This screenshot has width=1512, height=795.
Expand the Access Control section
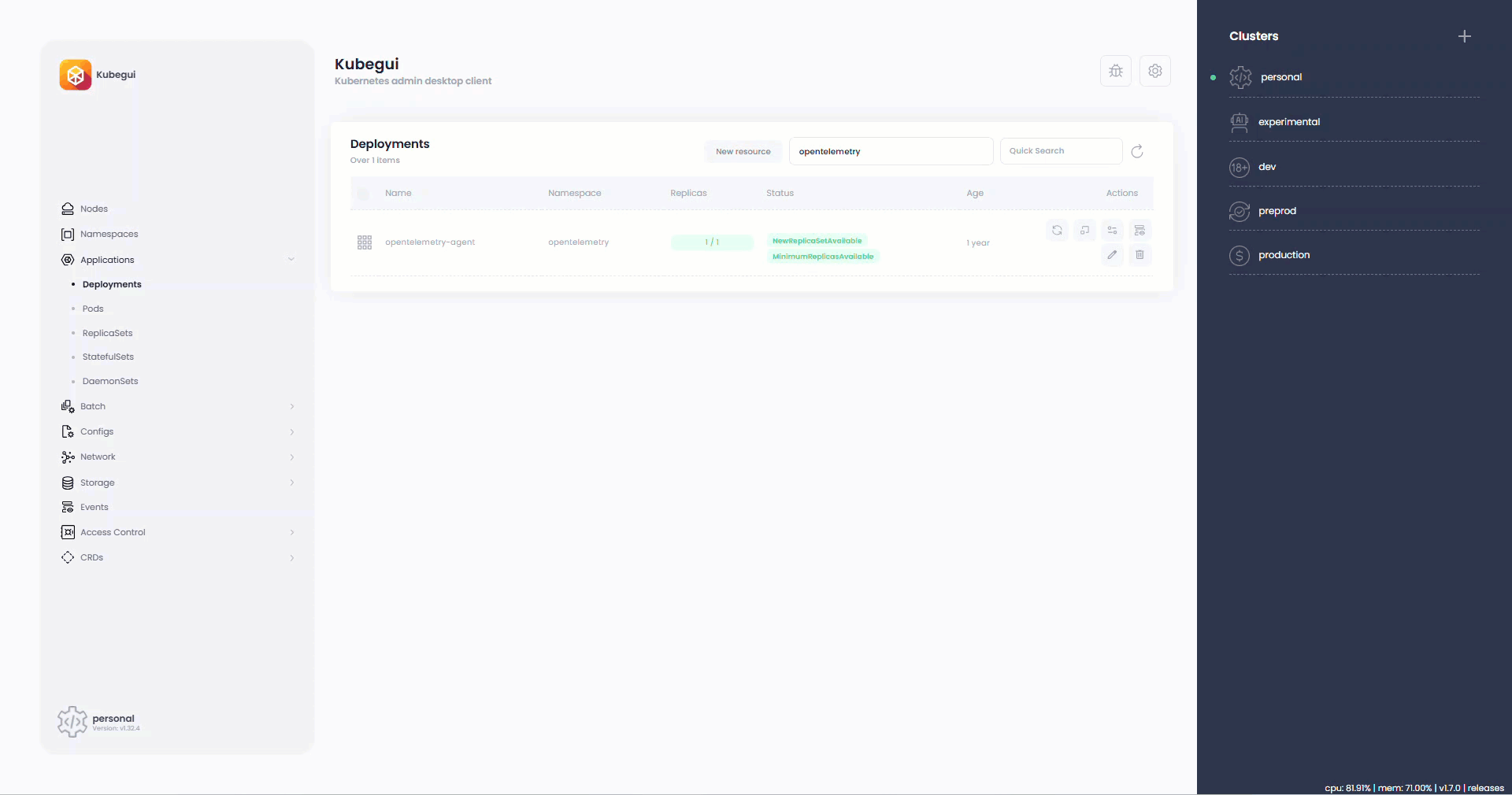tap(291, 533)
